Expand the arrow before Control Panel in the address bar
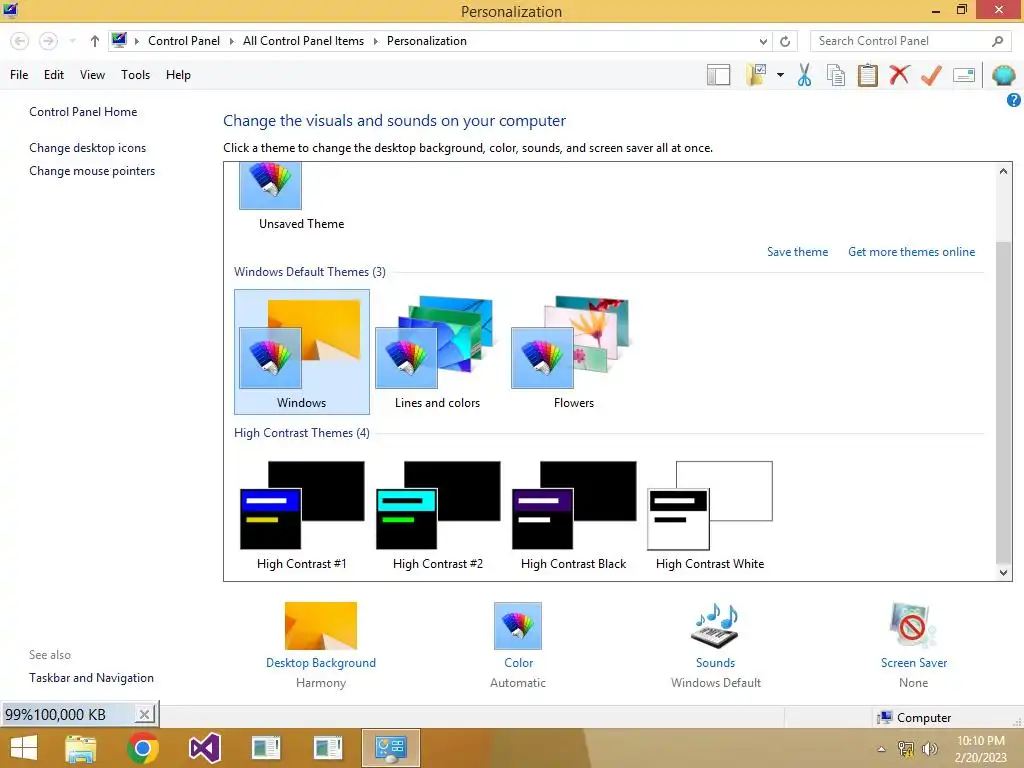The width and height of the screenshot is (1024, 768). [136, 41]
